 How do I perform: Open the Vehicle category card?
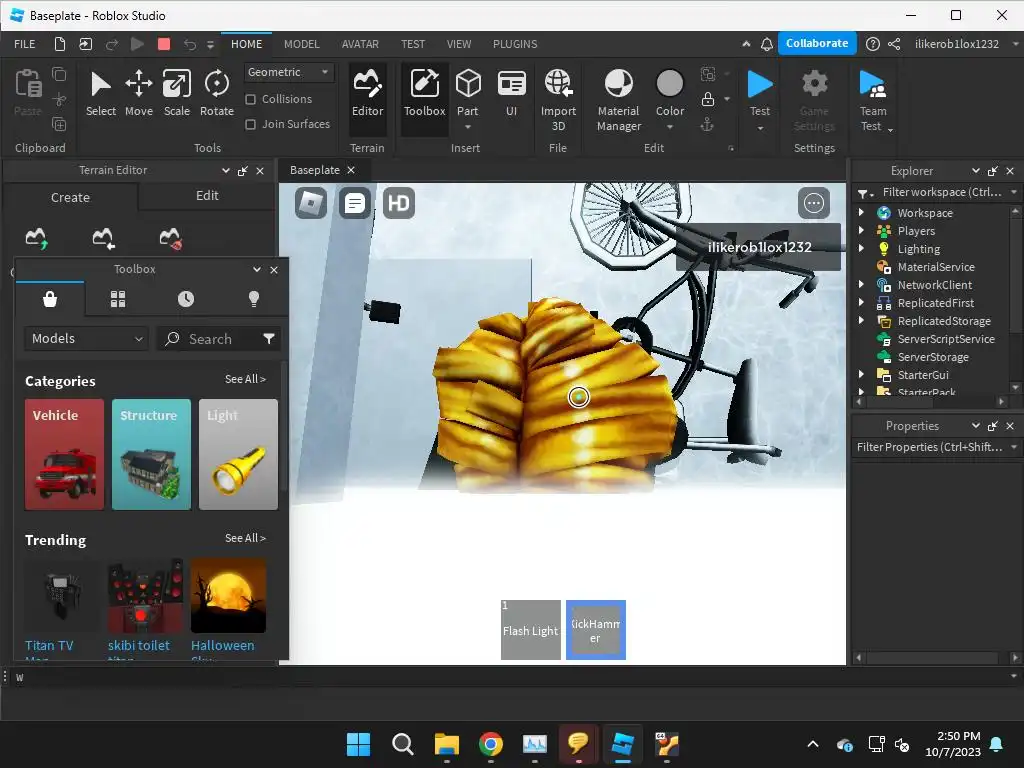[64, 454]
